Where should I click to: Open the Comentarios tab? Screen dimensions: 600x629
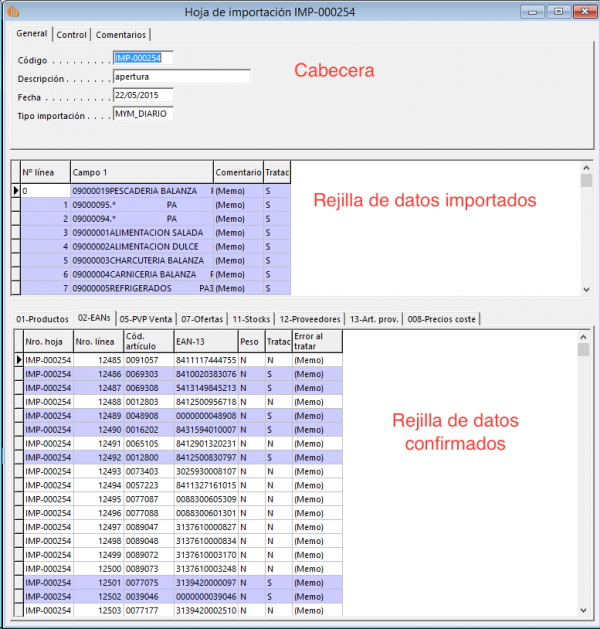pos(121,34)
